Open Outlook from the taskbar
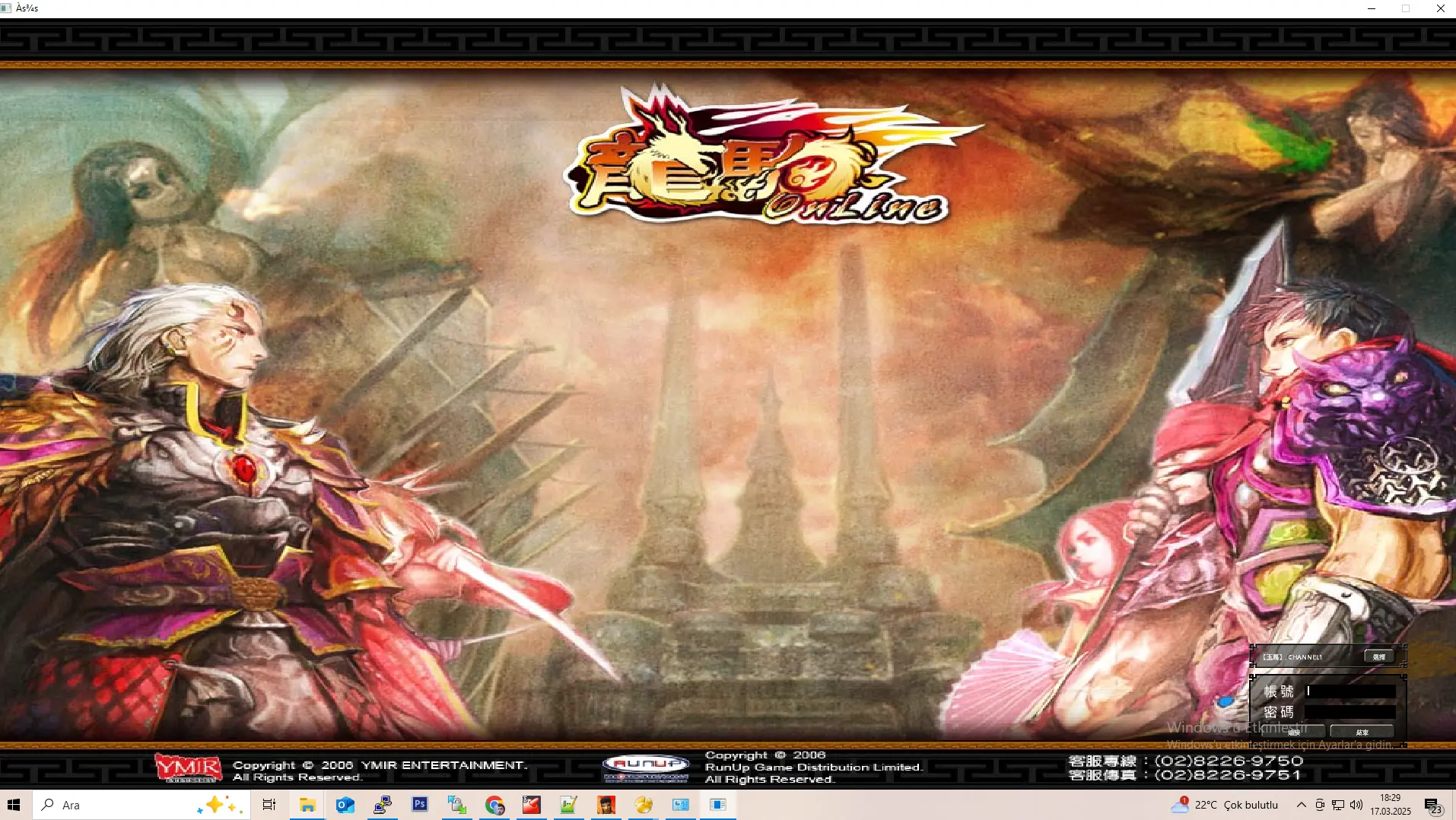The height and width of the screenshot is (820, 1456). point(345,805)
